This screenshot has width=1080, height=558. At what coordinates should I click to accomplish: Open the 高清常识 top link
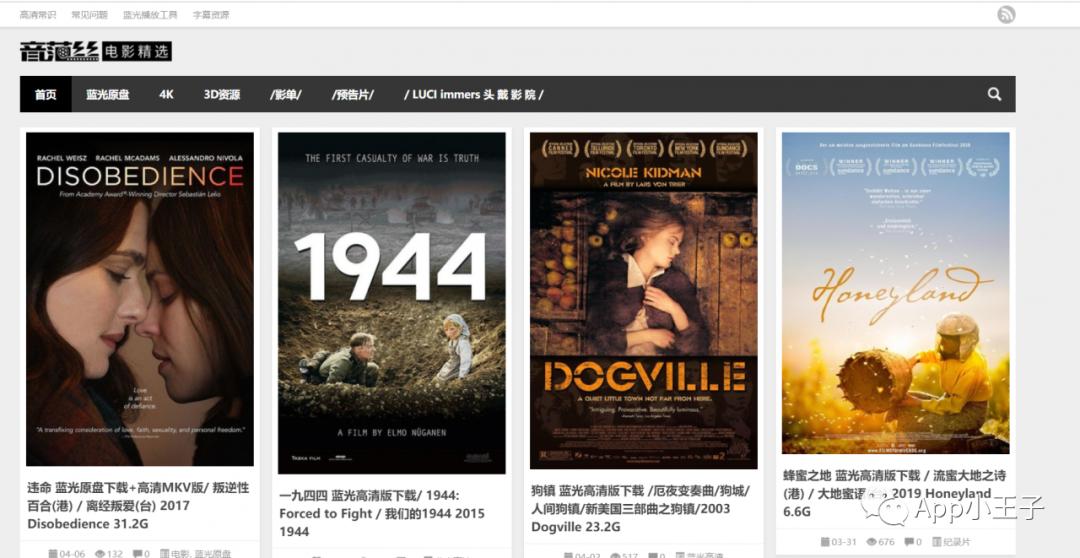pos(38,14)
